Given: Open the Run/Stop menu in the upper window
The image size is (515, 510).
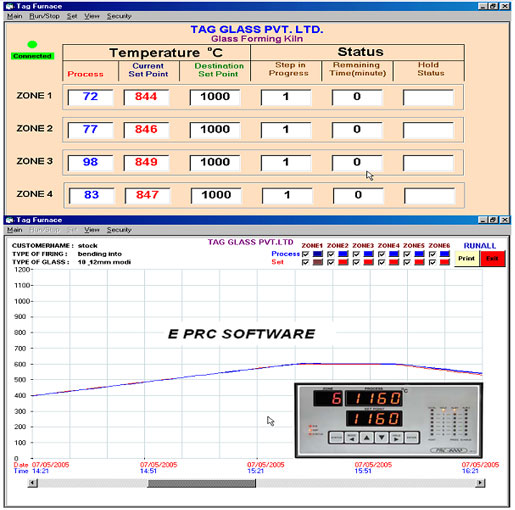Looking at the screenshot, I should pos(44,16).
